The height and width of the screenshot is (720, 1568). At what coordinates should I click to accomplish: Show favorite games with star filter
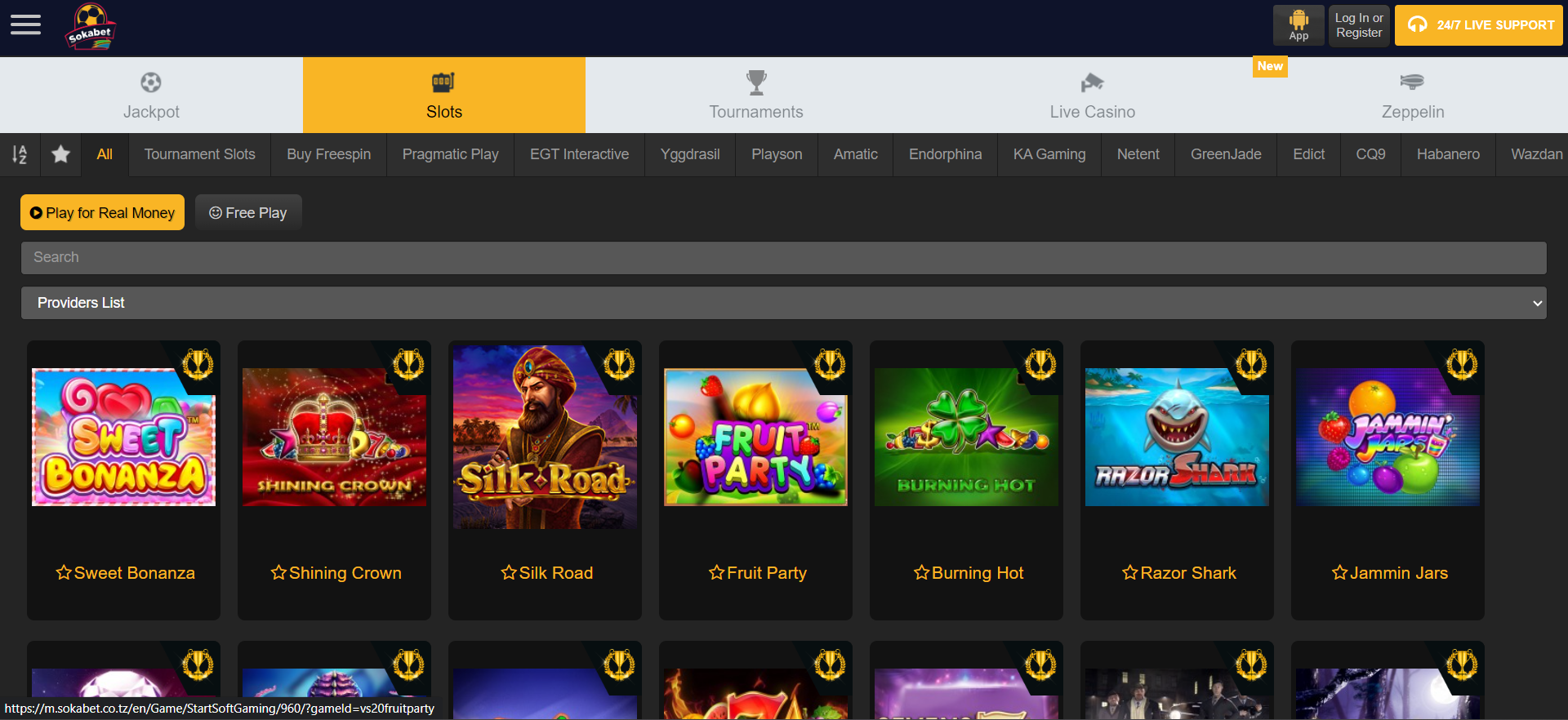coord(60,154)
